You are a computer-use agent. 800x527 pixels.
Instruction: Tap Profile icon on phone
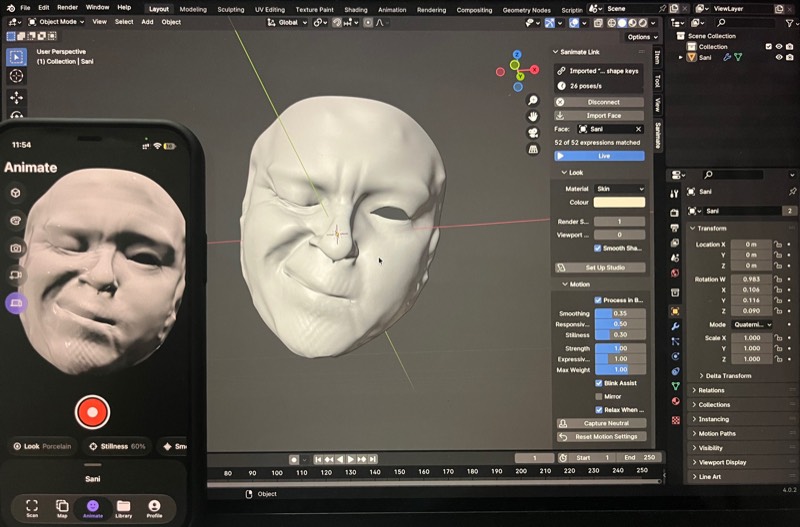pos(154,508)
